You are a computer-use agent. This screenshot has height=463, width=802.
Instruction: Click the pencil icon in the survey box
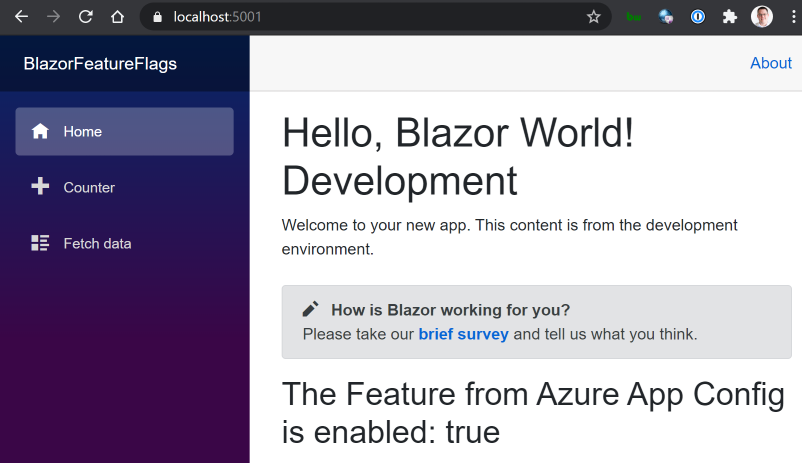(x=310, y=308)
